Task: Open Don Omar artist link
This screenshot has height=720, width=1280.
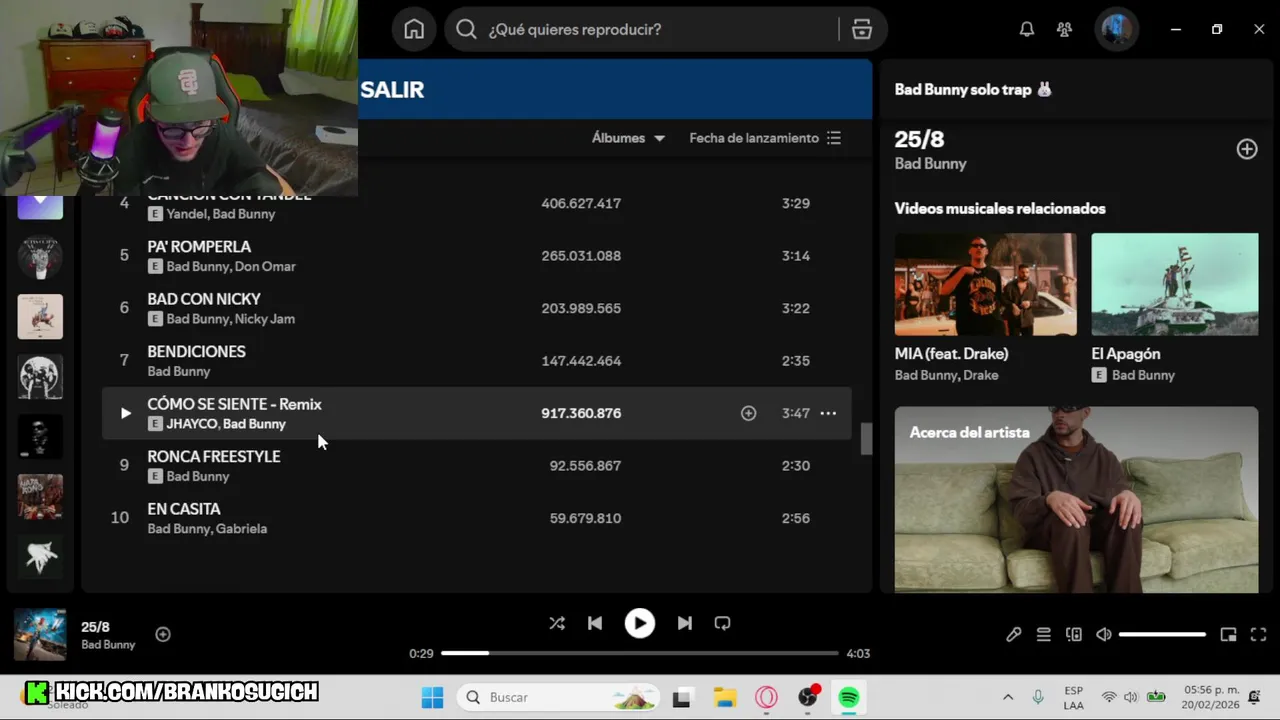Action: pos(265,266)
